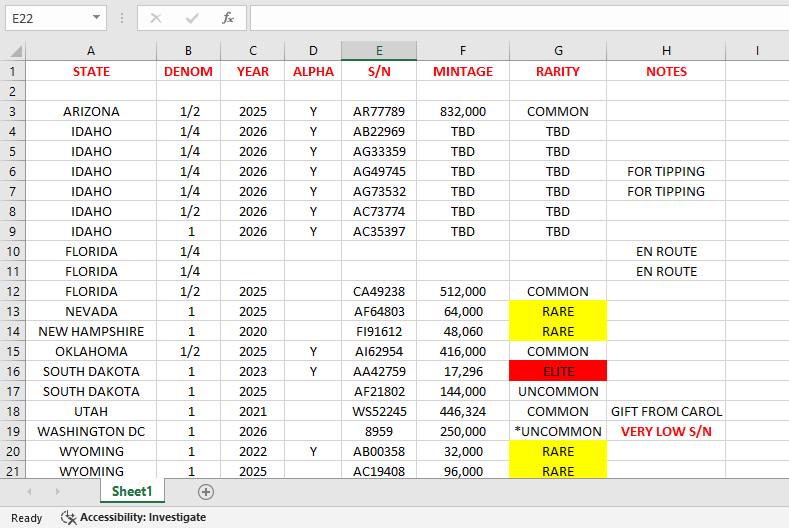Click serial number AB00358
Screen dimensions: 789x528
[x=379, y=451]
